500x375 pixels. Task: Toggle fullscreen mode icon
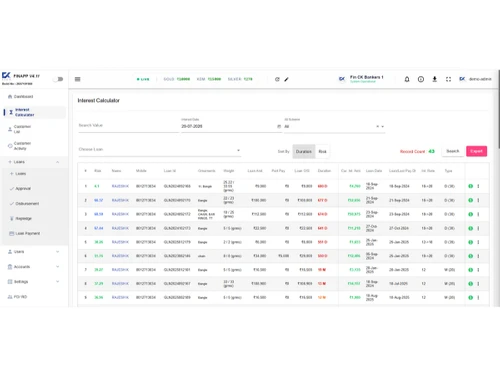448,79
